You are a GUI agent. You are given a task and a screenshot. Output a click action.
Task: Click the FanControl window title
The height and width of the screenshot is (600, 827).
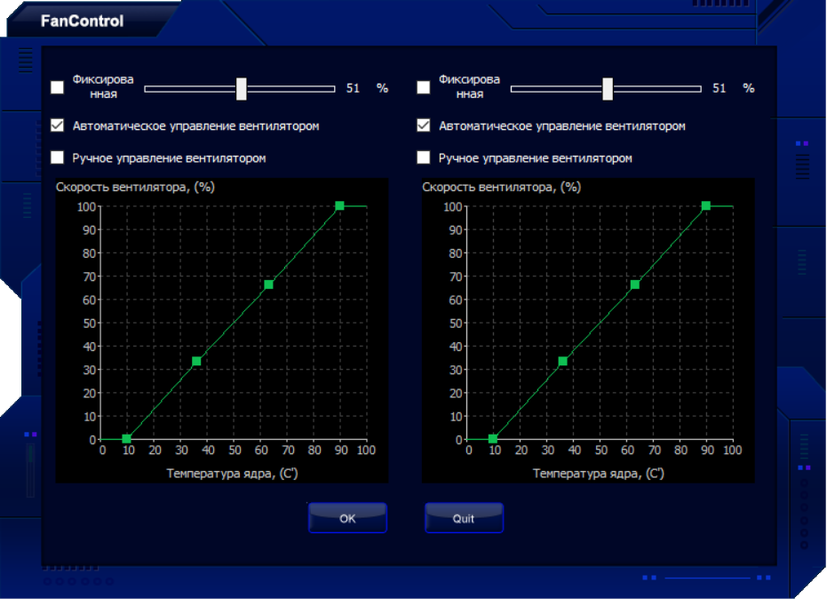pos(82,21)
